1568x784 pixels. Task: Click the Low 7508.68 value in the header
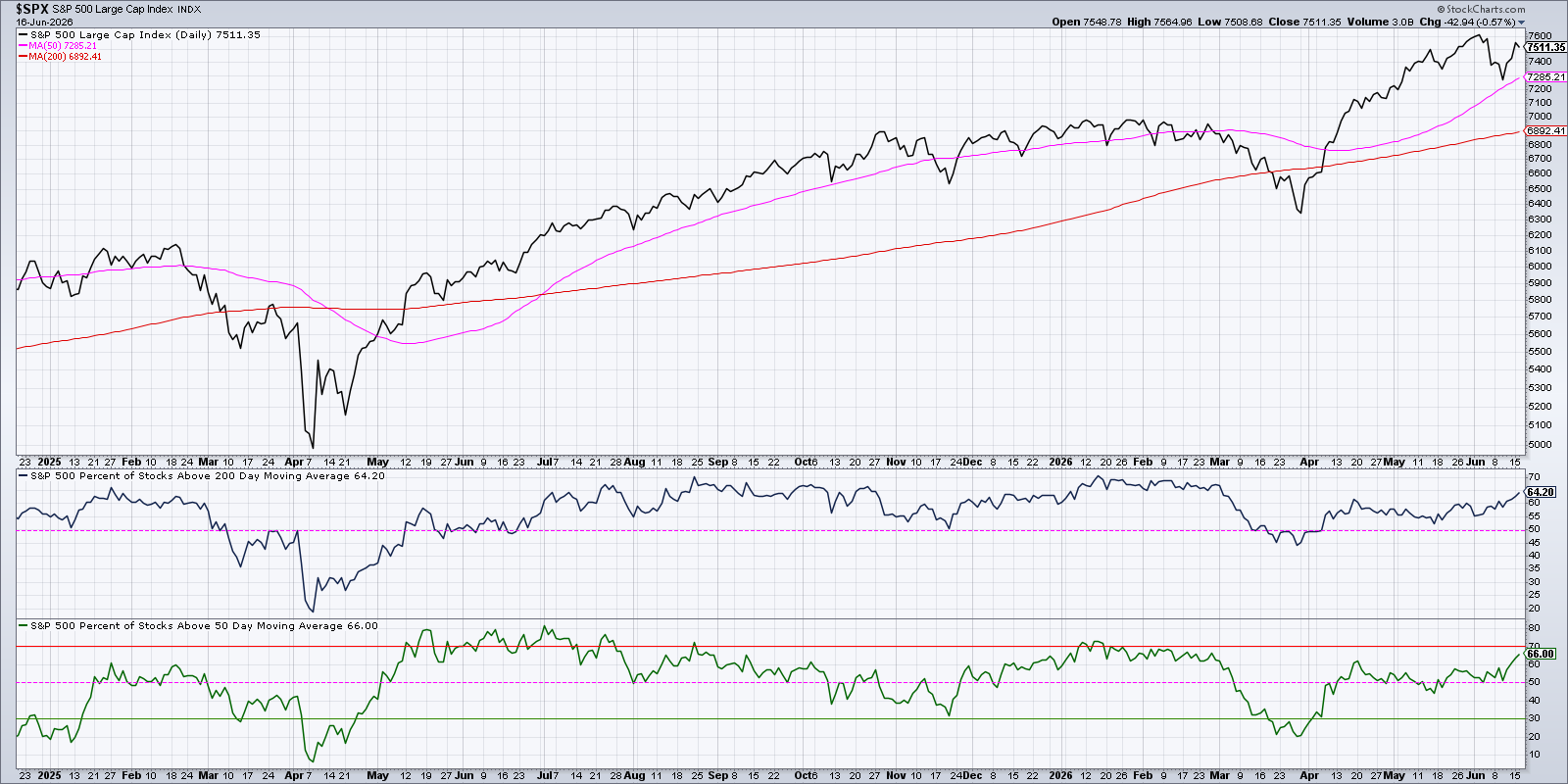click(1230, 22)
